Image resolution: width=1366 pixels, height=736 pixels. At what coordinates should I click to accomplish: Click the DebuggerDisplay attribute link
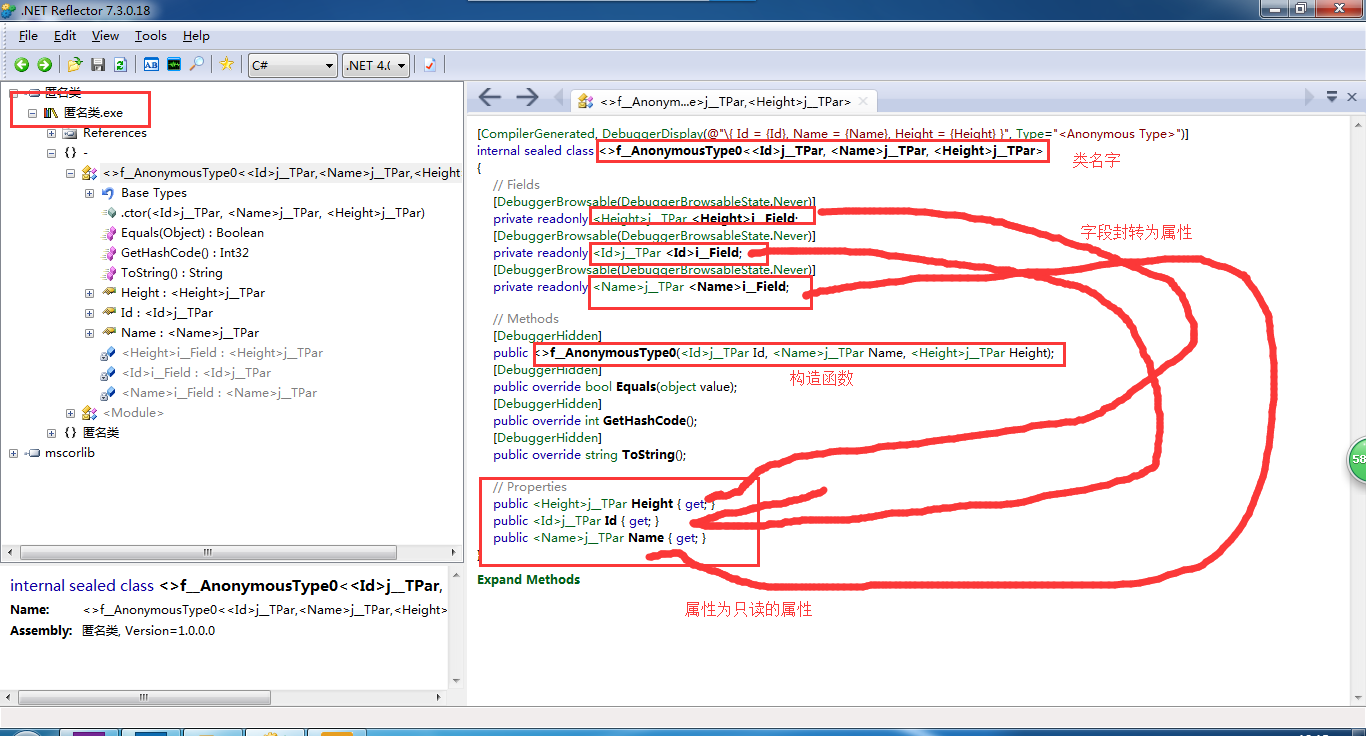(652, 134)
